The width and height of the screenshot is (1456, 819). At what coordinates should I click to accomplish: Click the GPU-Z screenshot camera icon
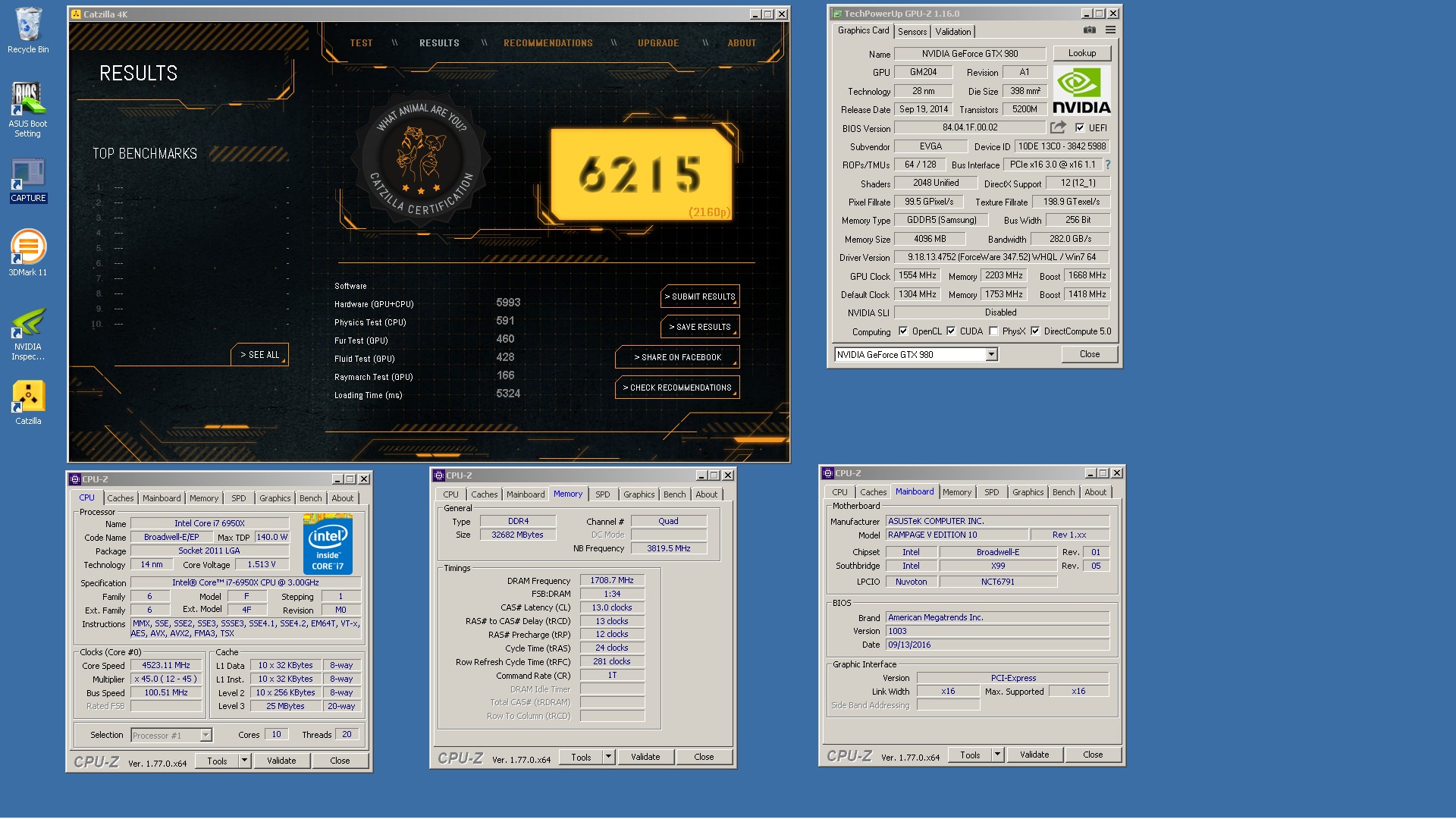pyautogui.click(x=1089, y=30)
